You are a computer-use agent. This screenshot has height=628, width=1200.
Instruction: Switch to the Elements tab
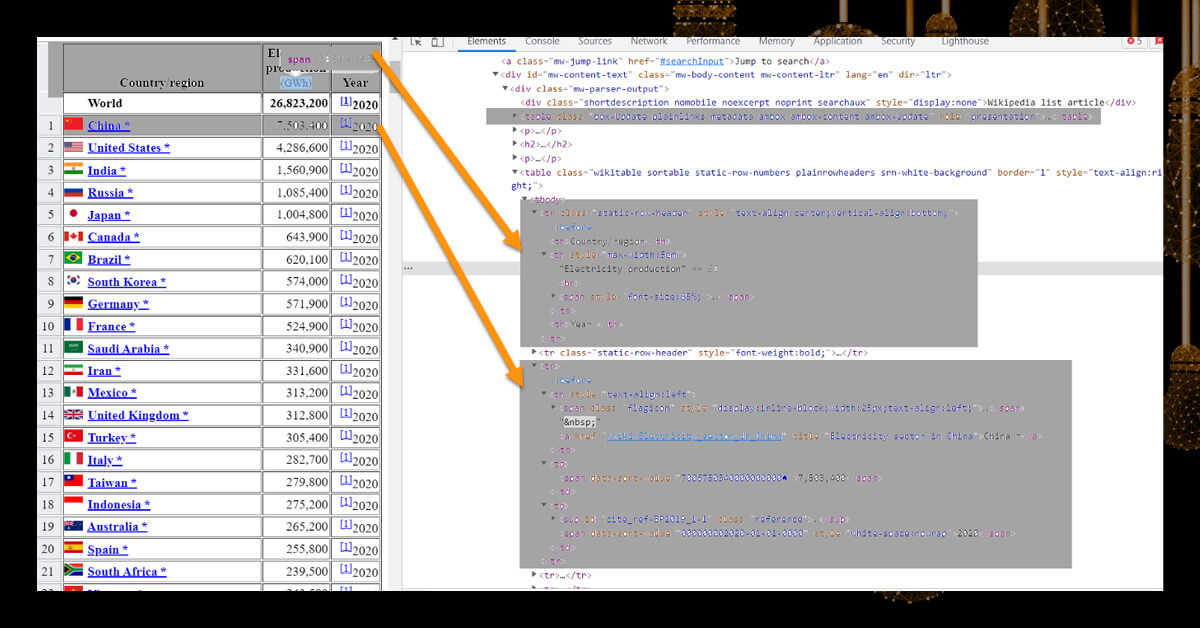(x=487, y=42)
